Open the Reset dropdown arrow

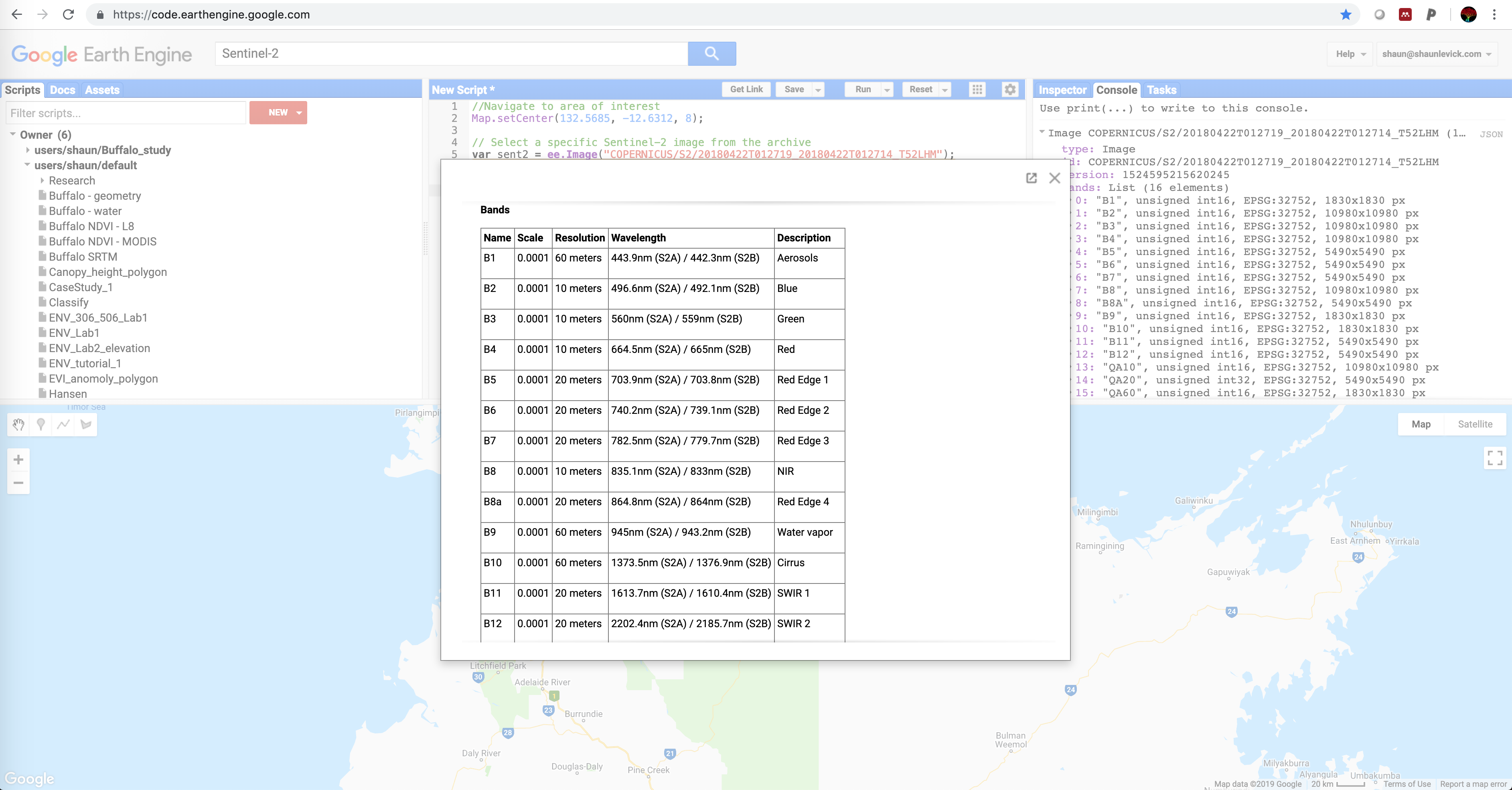pos(945,90)
